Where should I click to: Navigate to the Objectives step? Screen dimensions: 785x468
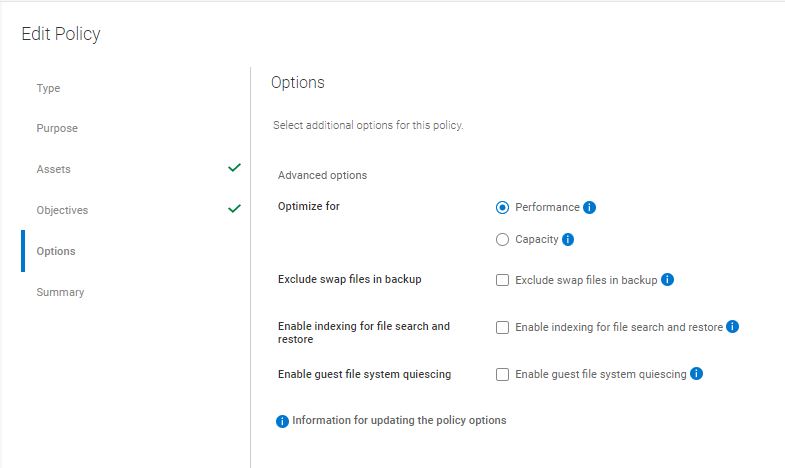pyautogui.click(x=62, y=210)
